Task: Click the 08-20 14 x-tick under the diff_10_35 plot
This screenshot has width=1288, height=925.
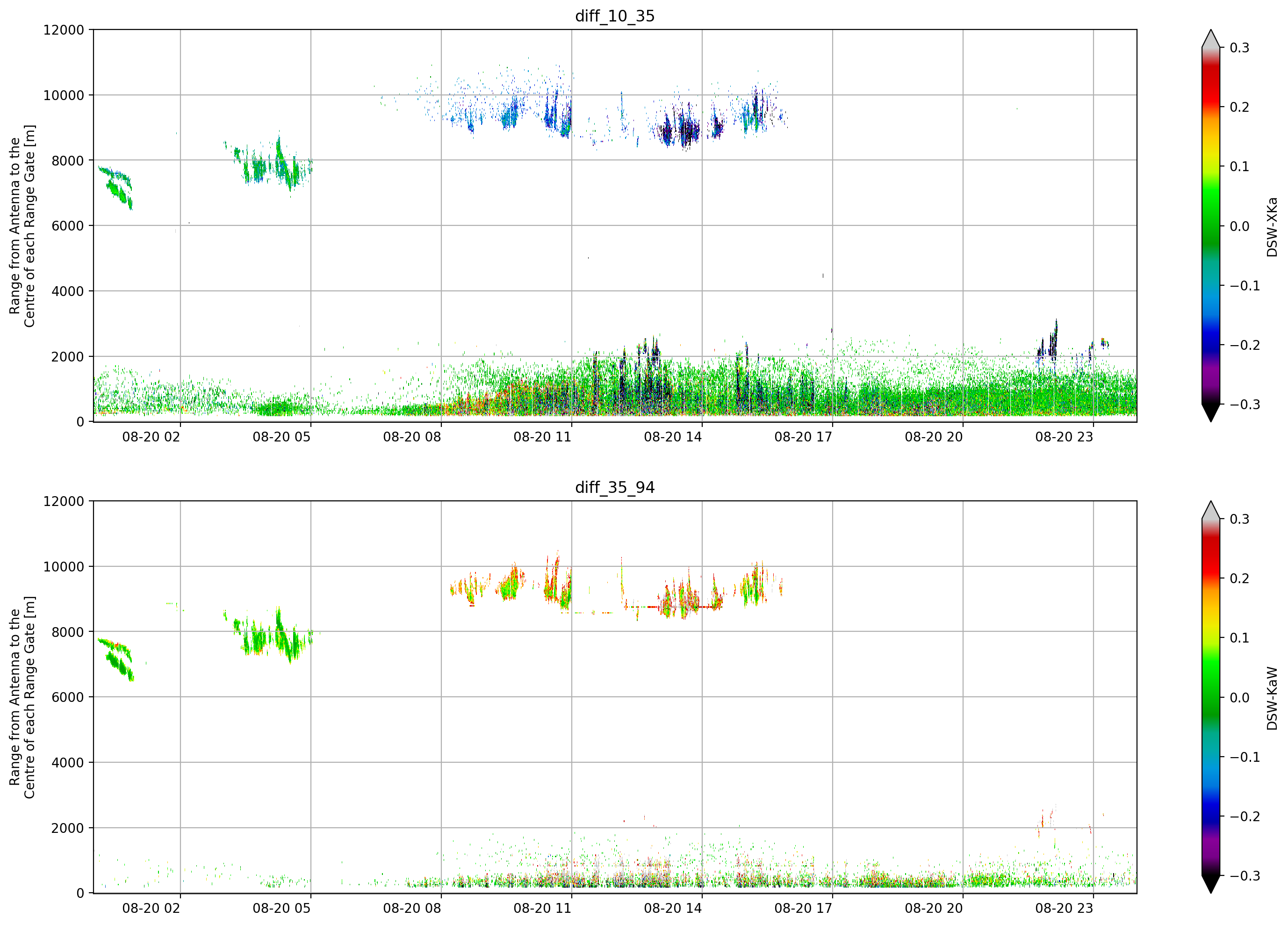Action: (673, 437)
